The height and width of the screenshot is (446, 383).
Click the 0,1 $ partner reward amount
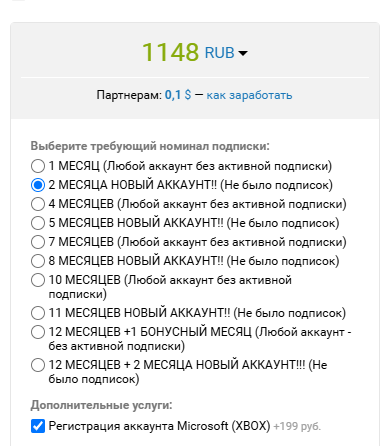(x=178, y=95)
